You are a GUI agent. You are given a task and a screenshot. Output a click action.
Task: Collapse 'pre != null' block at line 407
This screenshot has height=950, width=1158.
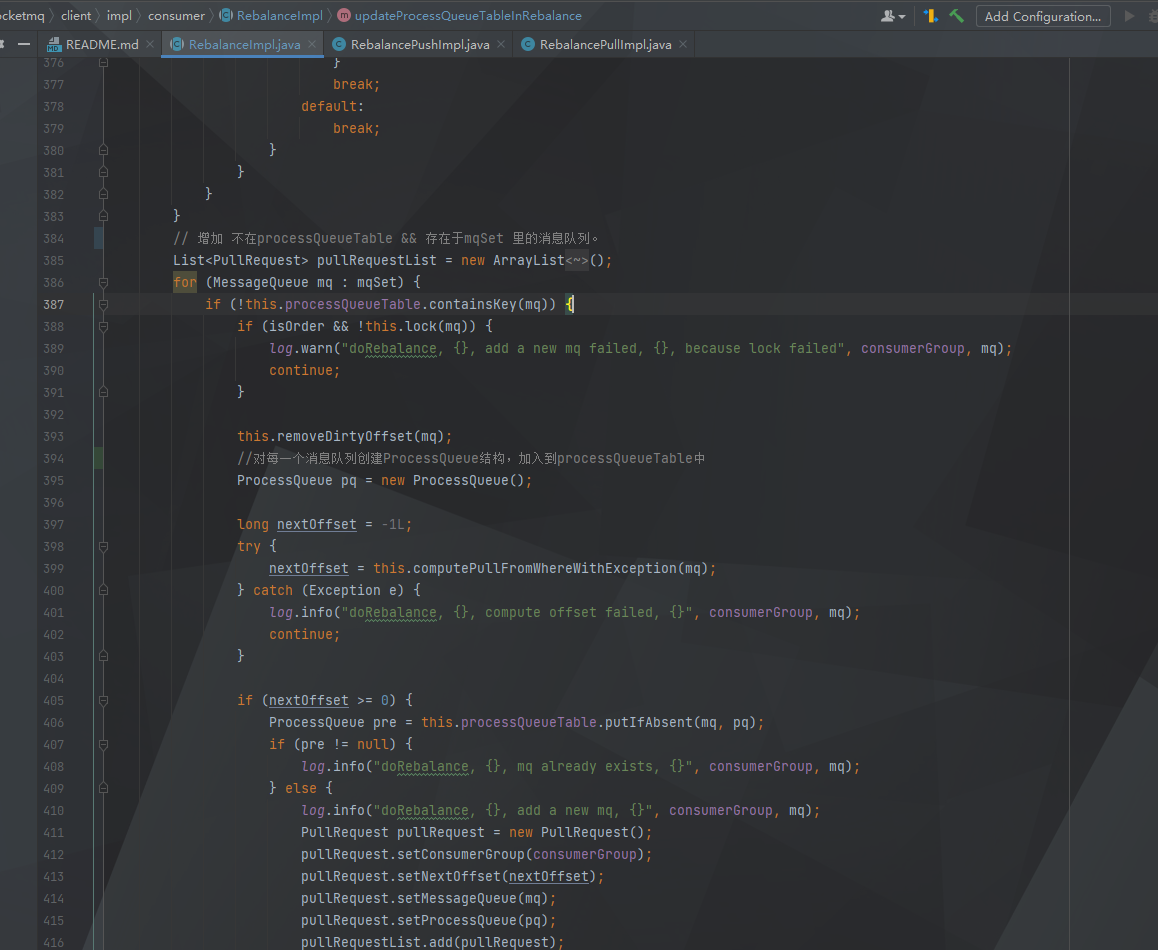pos(103,745)
